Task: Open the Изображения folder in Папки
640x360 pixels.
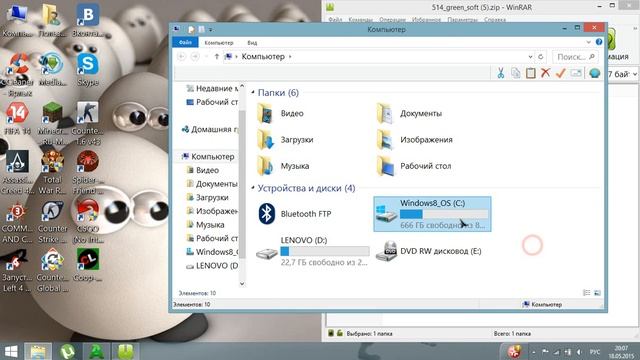Action: coord(414,140)
